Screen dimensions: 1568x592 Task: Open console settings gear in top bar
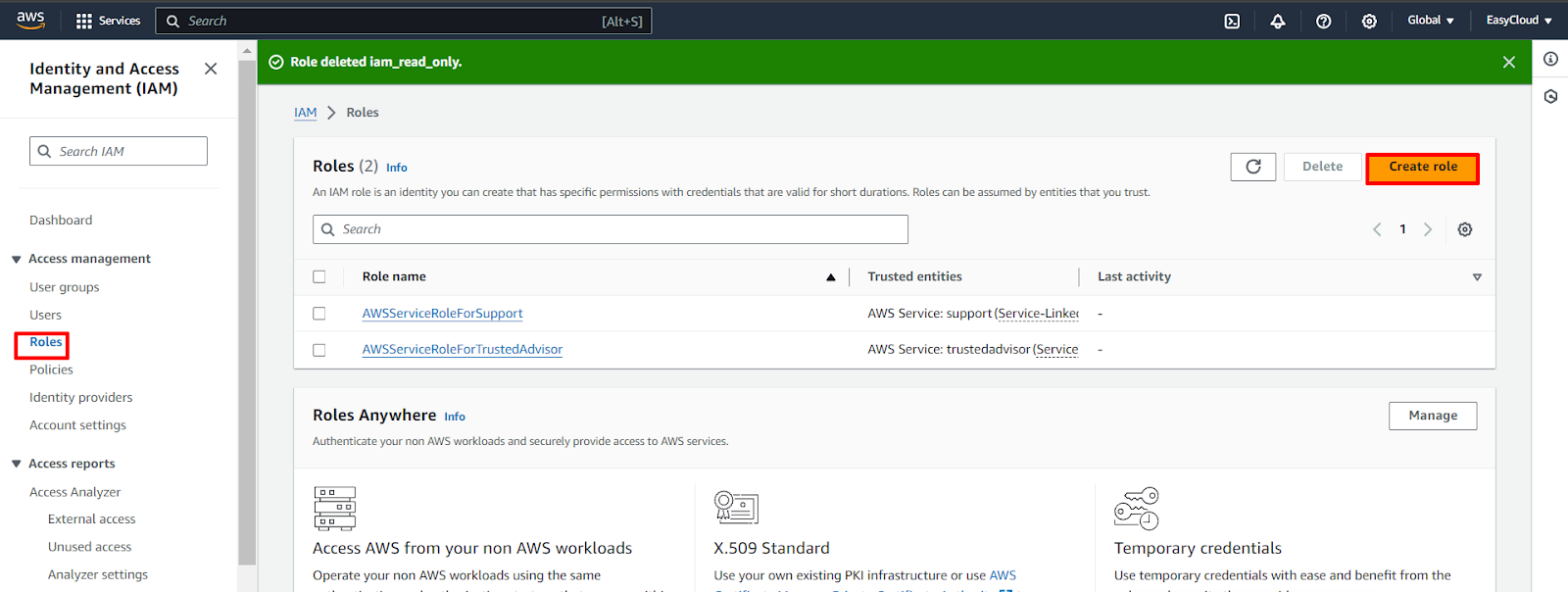point(1369,21)
